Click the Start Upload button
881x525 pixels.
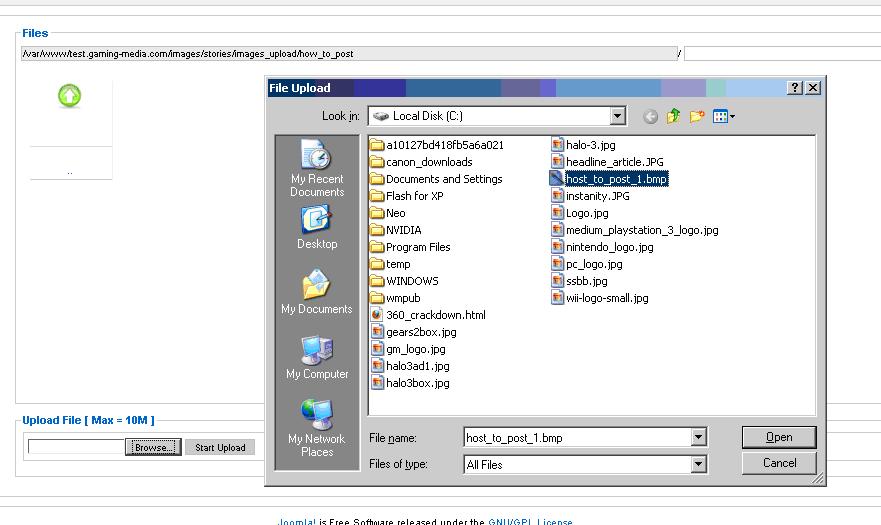pos(220,447)
